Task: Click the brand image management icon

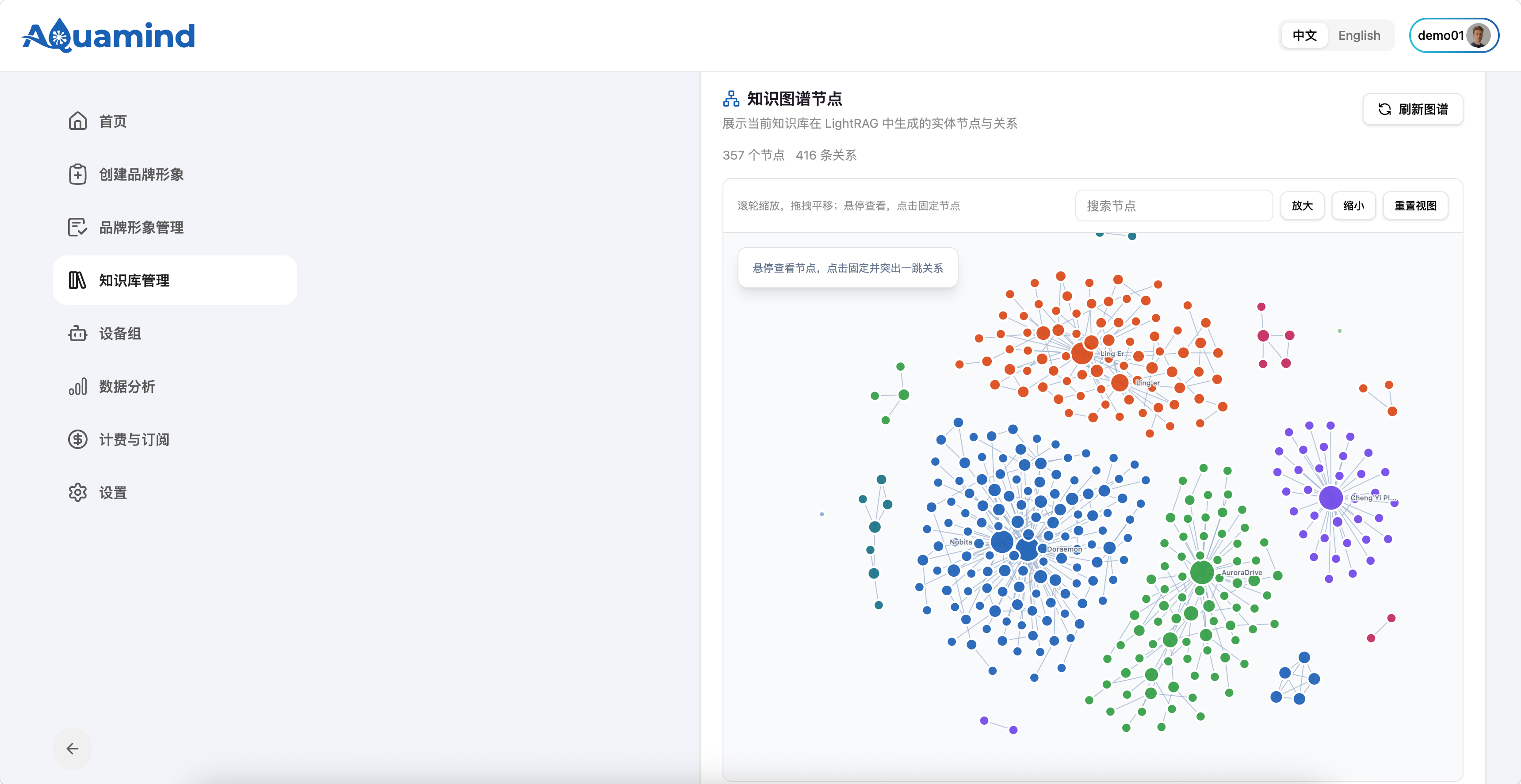Action: pos(77,227)
